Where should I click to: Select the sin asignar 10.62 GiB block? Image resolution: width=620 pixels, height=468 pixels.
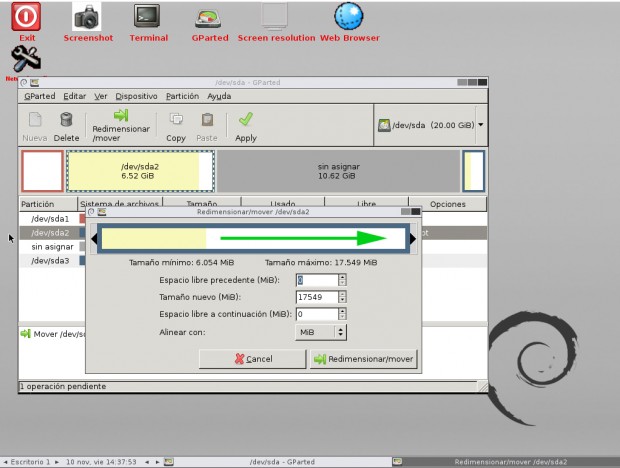pyautogui.click(x=338, y=171)
